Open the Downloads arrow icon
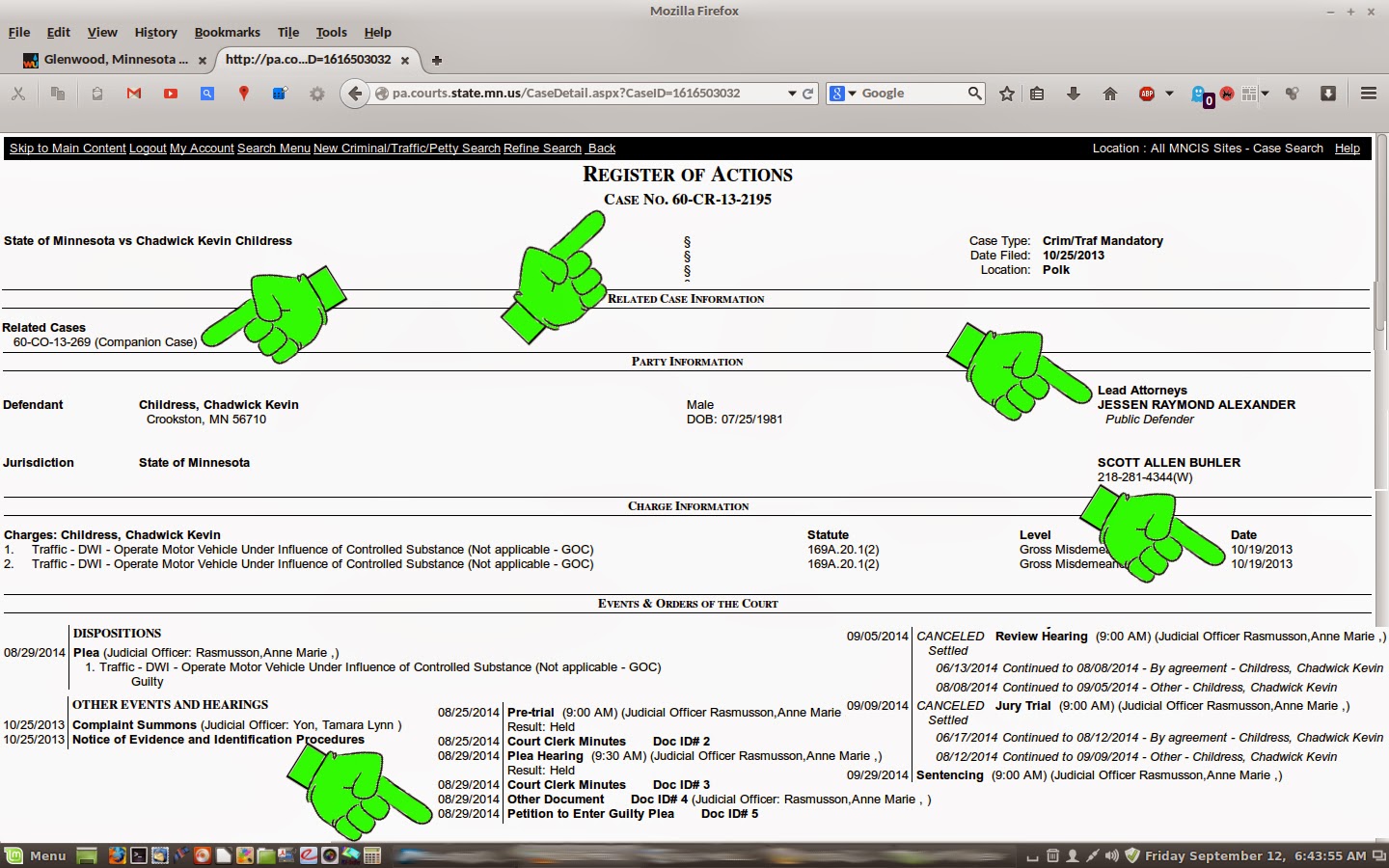This screenshot has height=868, width=1389. pyautogui.click(x=1074, y=94)
